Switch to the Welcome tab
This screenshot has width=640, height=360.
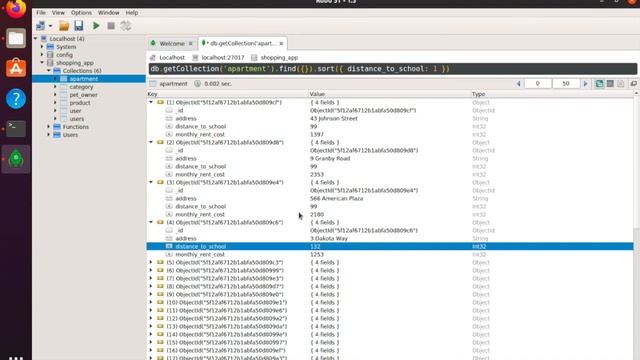tap(172, 43)
